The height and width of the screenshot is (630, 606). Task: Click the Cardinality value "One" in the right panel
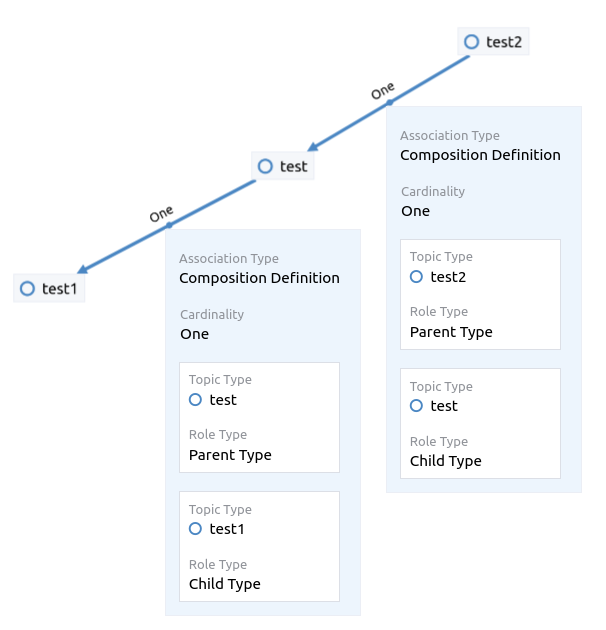tap(415, 211)
